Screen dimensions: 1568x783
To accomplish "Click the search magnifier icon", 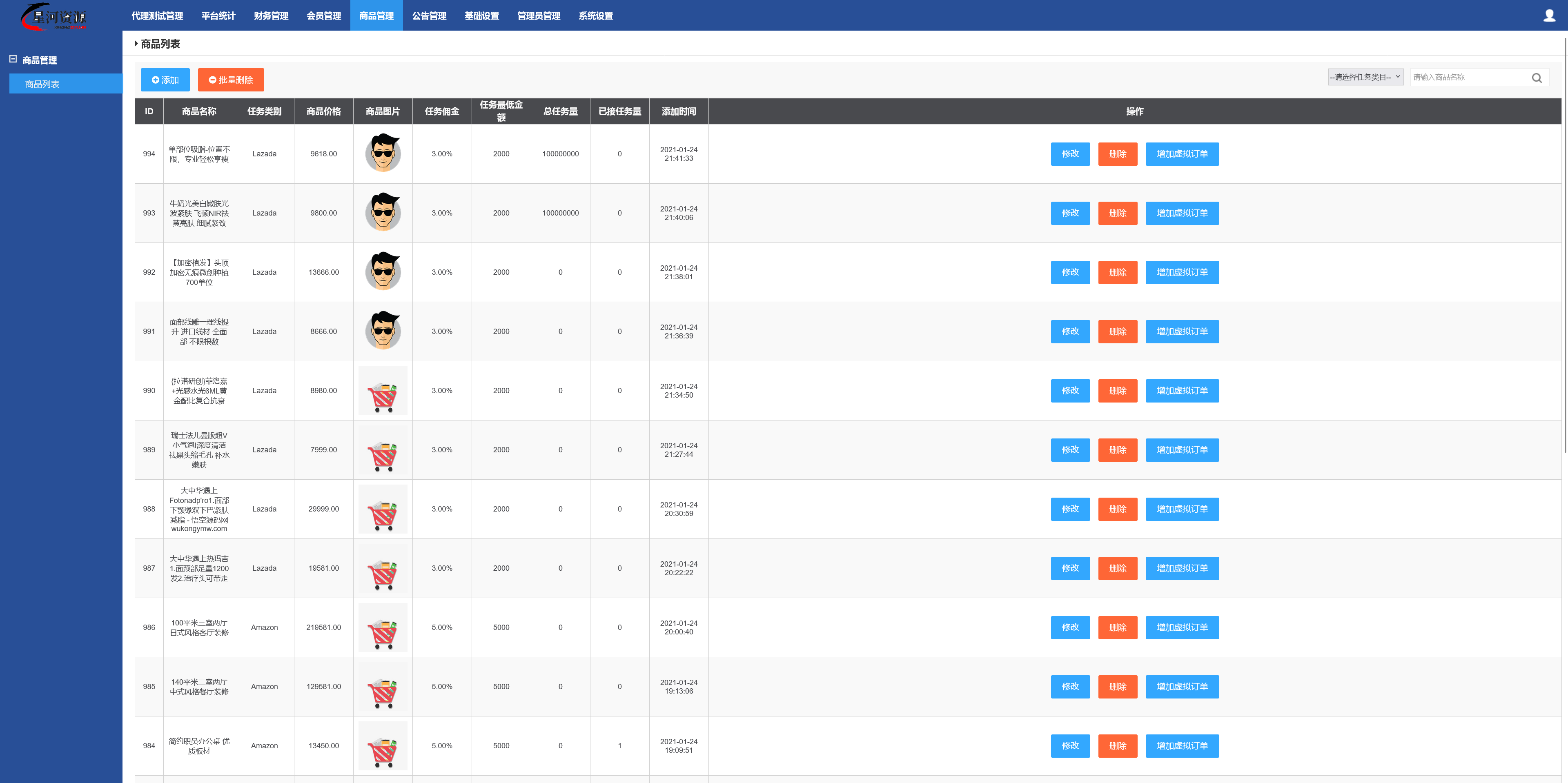I will pyautogui.click(x=1536, y=77).
